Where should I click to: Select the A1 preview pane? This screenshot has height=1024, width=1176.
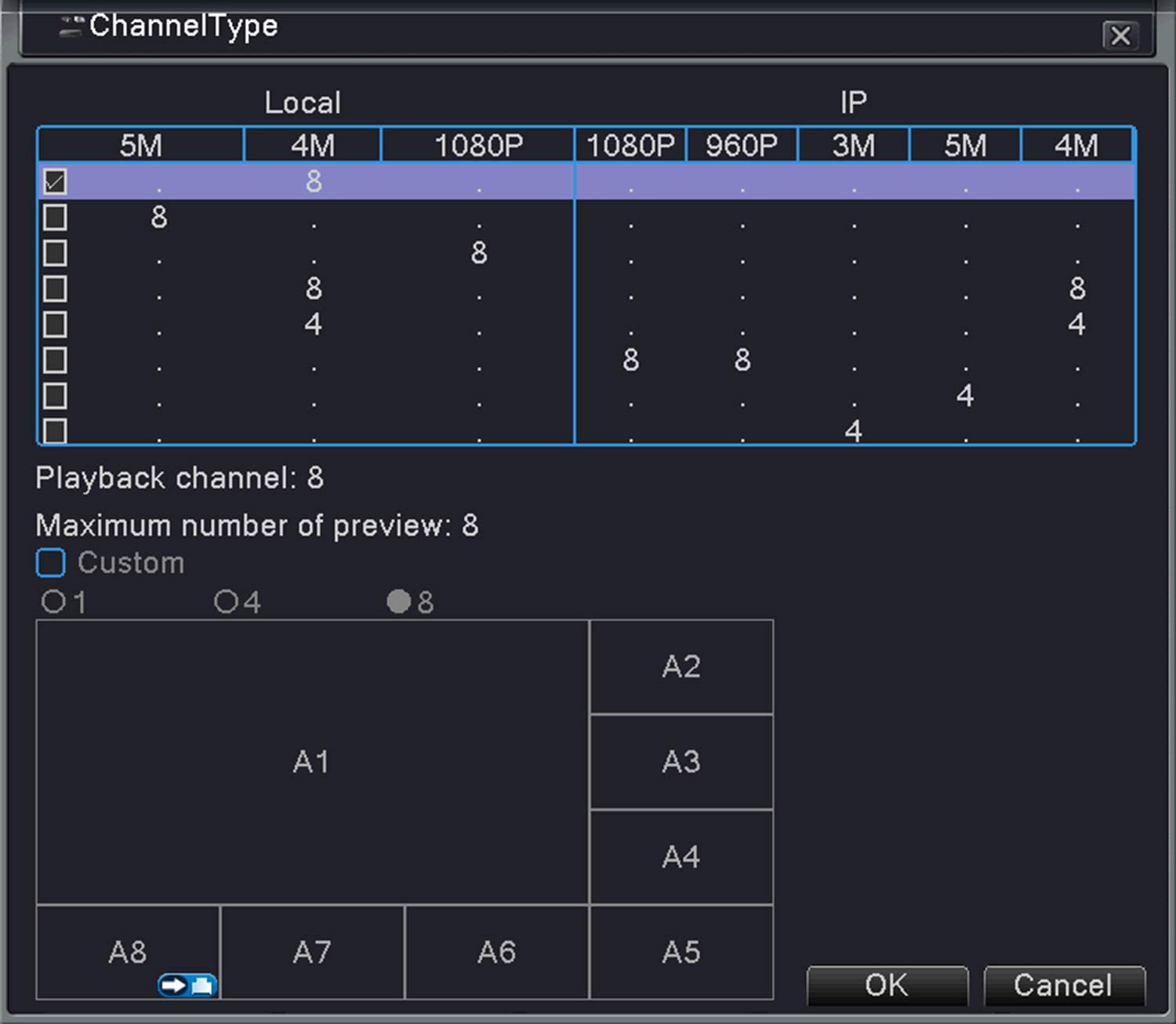click(x=312, y=762)
